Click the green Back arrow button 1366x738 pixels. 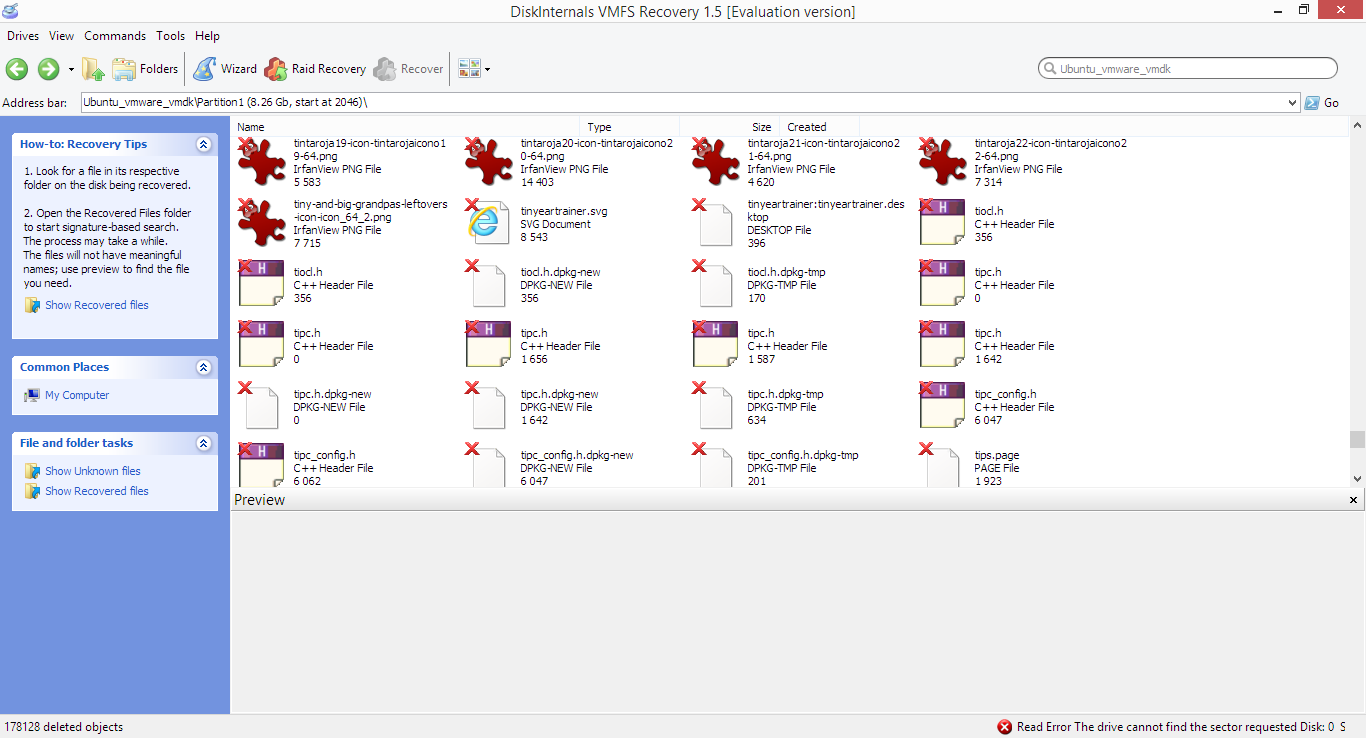[x=16, y=69]
